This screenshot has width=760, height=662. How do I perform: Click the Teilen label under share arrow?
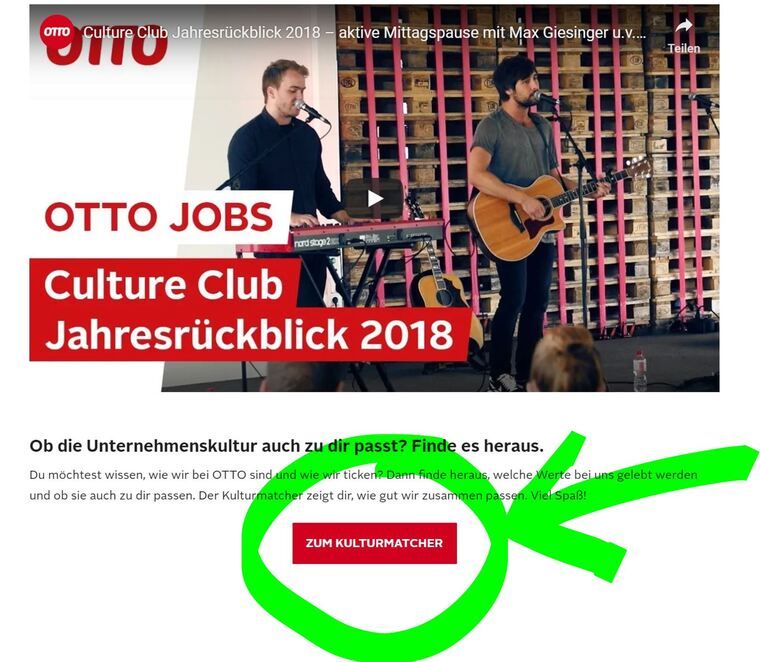coord(684,48)
